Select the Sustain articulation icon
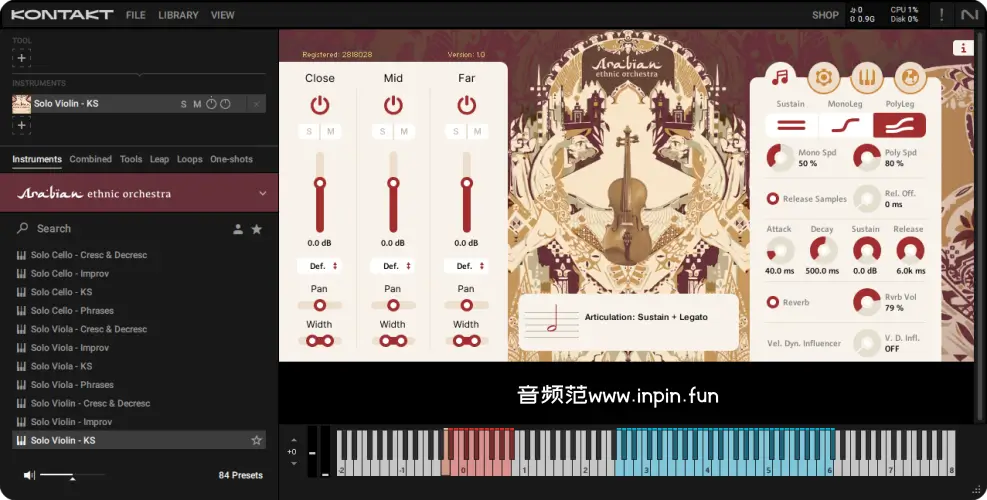 (791, 125)
